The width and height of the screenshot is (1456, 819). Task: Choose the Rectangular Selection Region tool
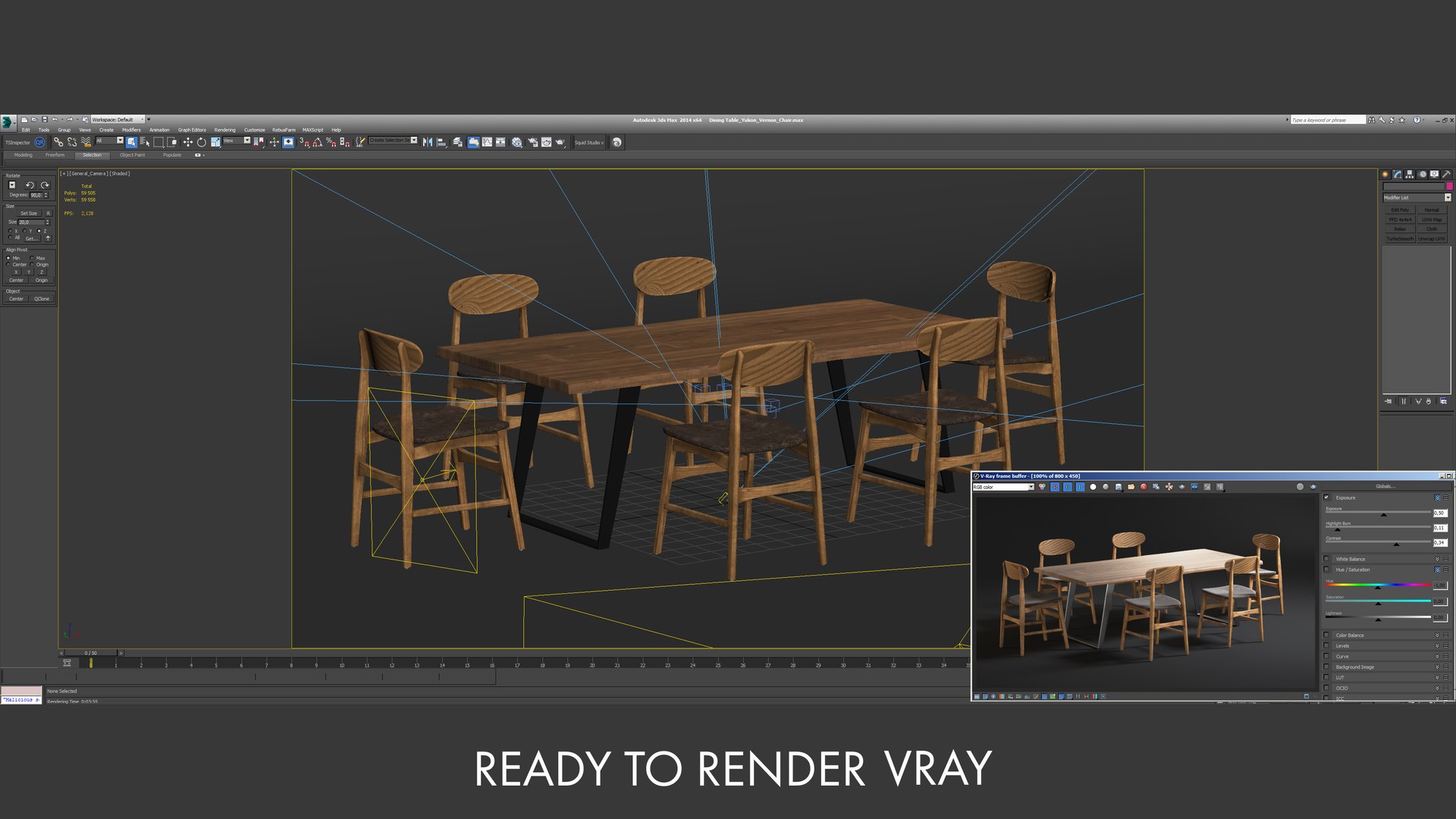(158, 142)
